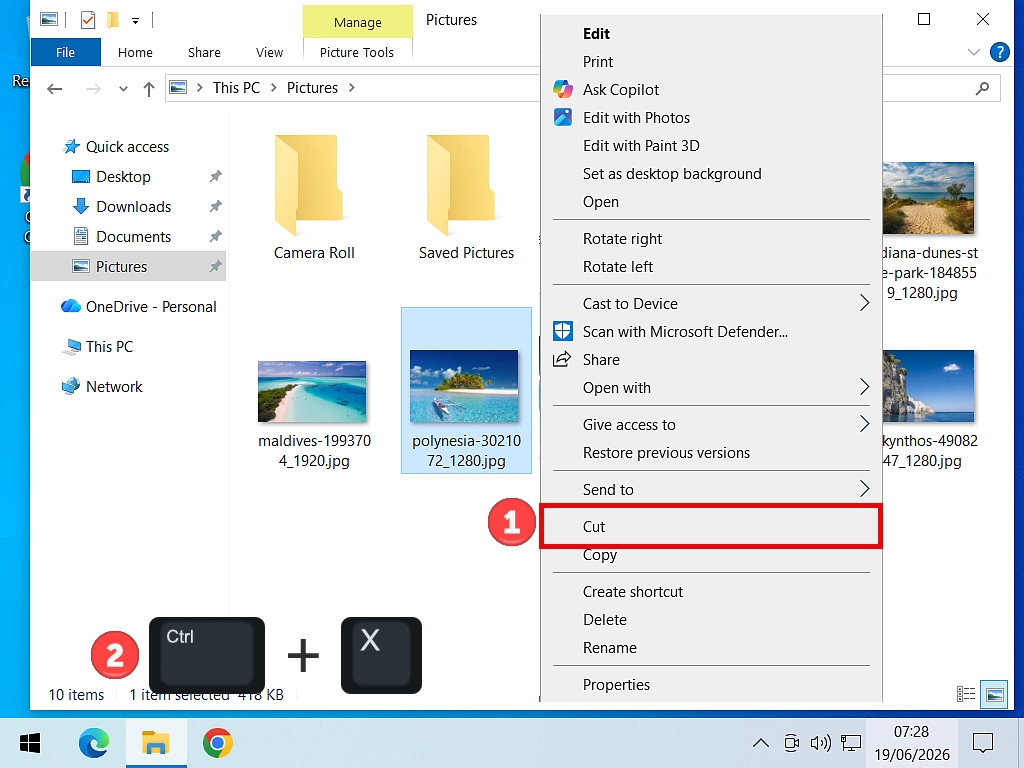Click the taskbar clock showing 07:28
The width and height of the screenshot is (1024, 768).
912,743
